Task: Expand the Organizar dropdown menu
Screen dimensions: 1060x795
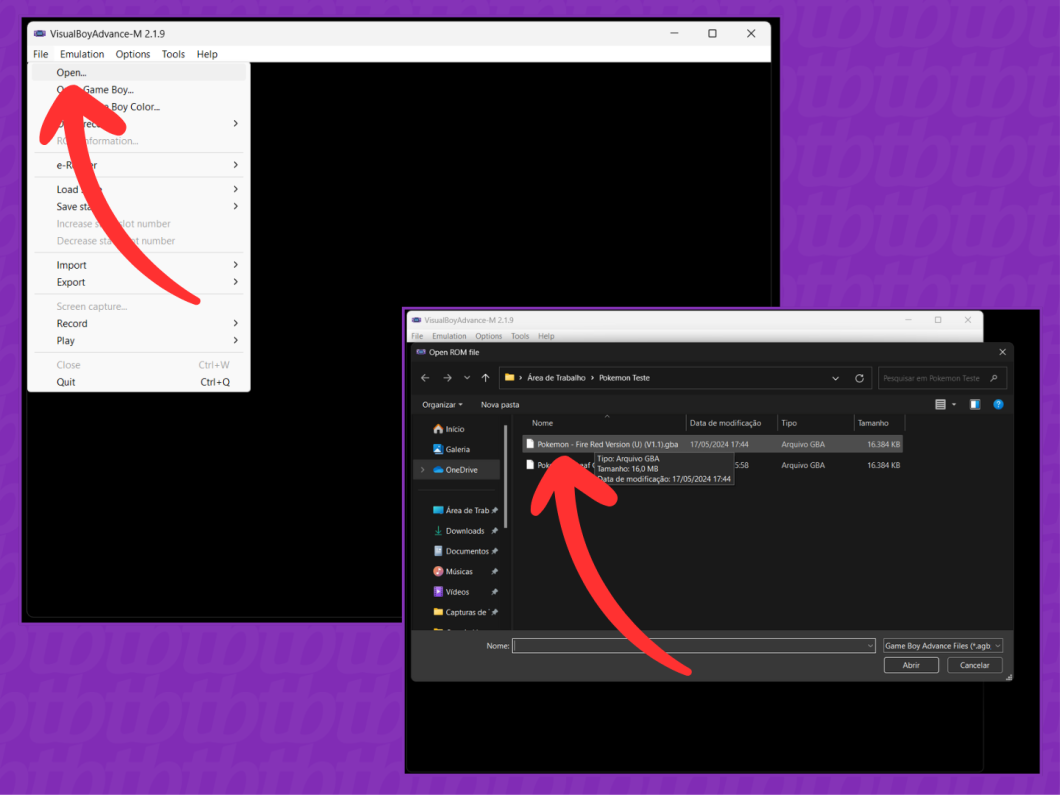Action: pyautogui.click(x=442, y=404)
